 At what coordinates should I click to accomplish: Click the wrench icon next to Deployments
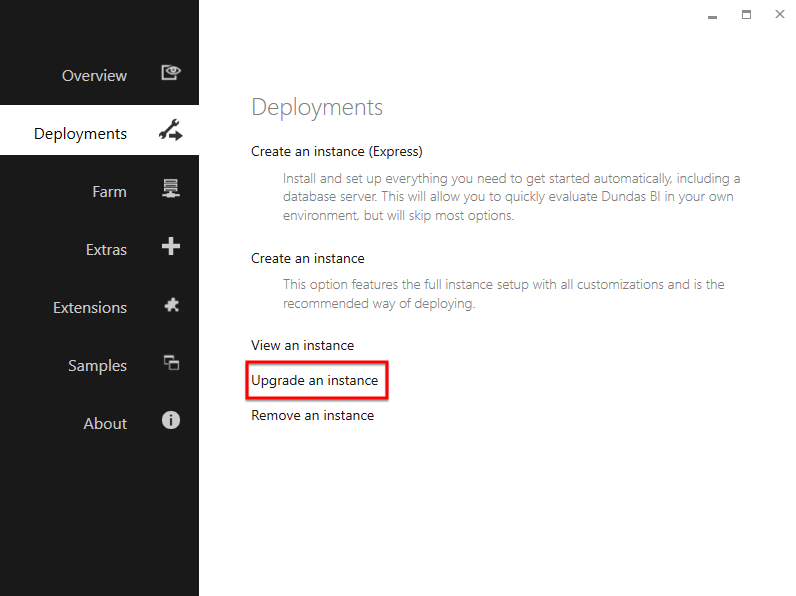(x=171, y=130)
